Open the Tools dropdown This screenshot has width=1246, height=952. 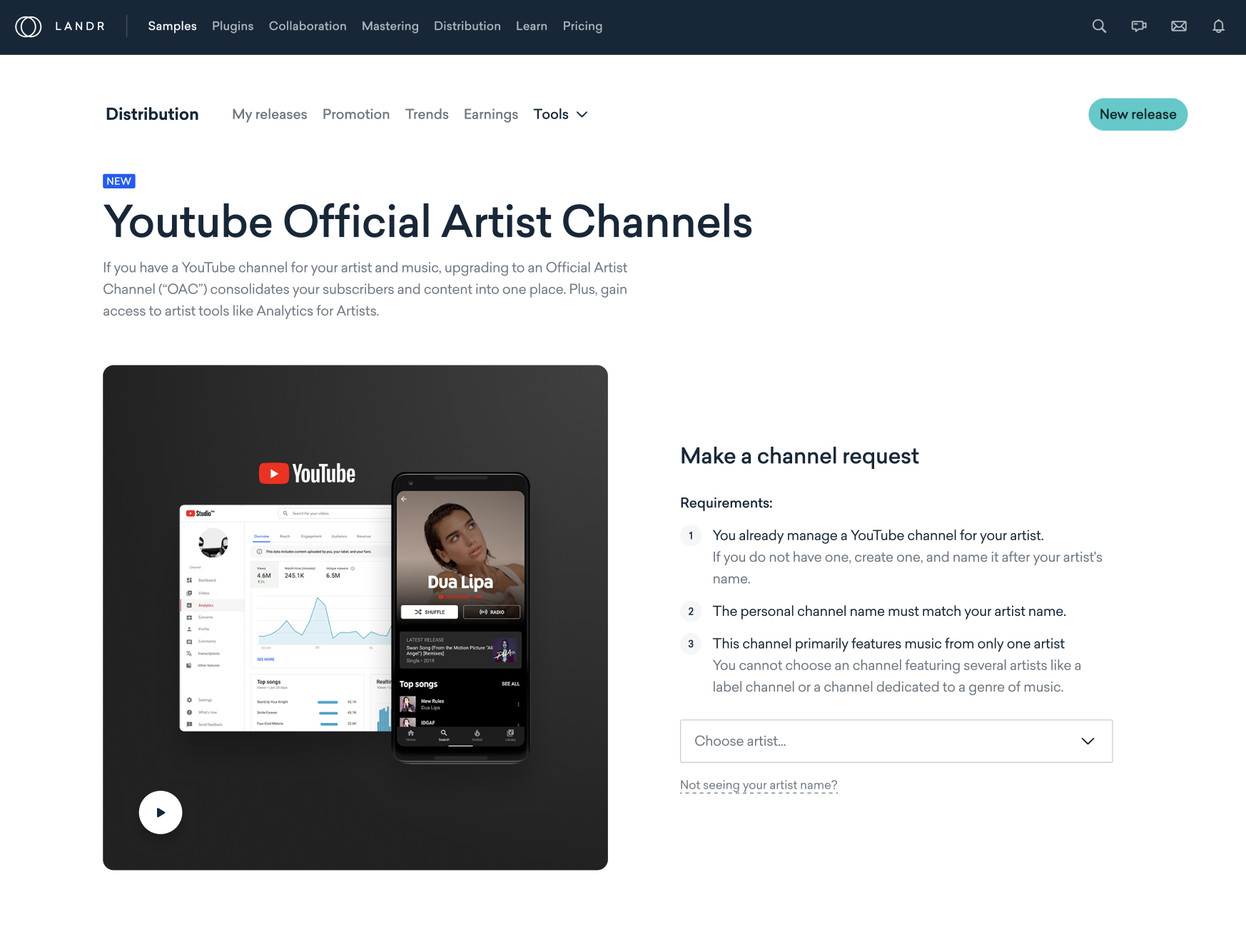(x=560, y=114)
